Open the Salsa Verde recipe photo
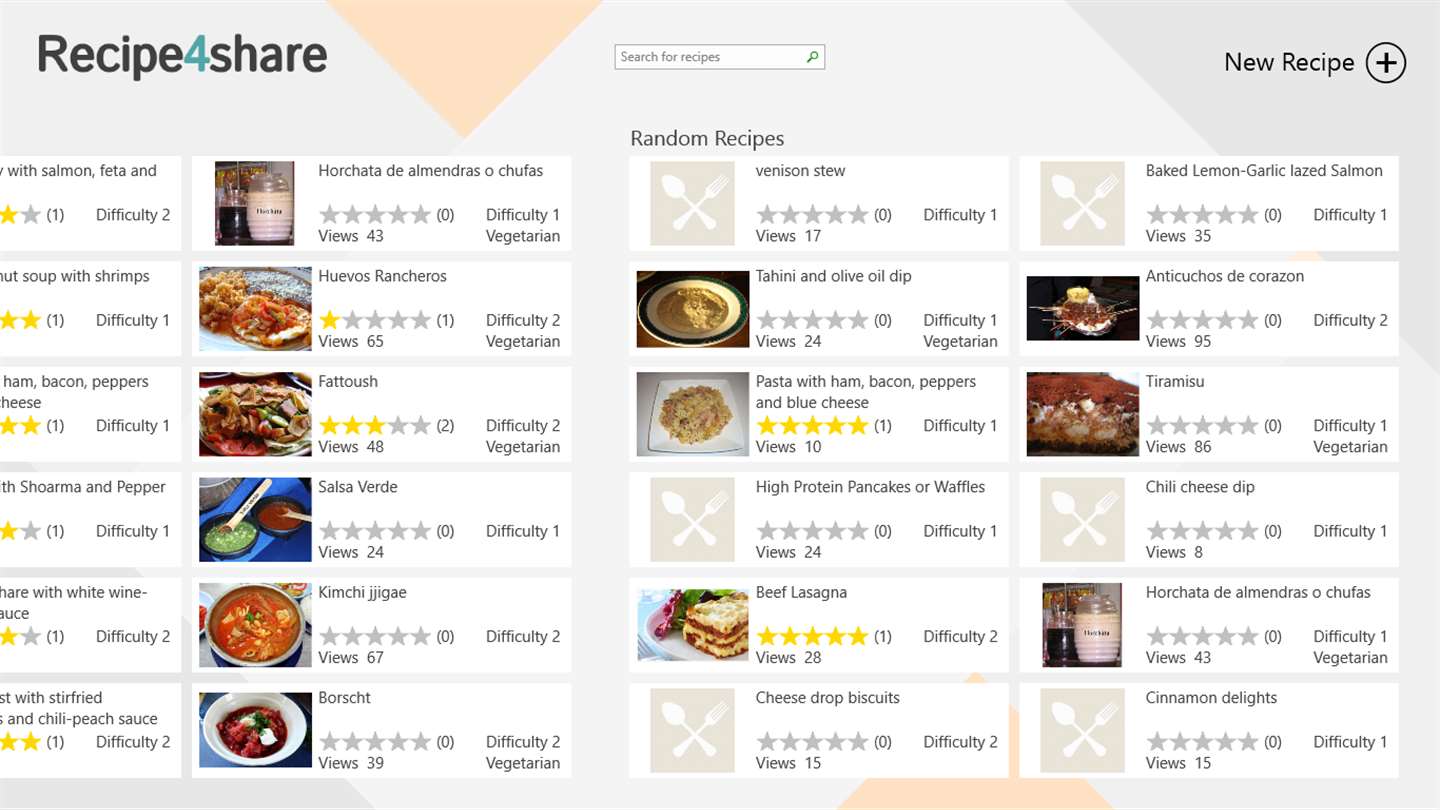Image resolution: width=1440 pixels, height=810 pixels. point(255,520)
